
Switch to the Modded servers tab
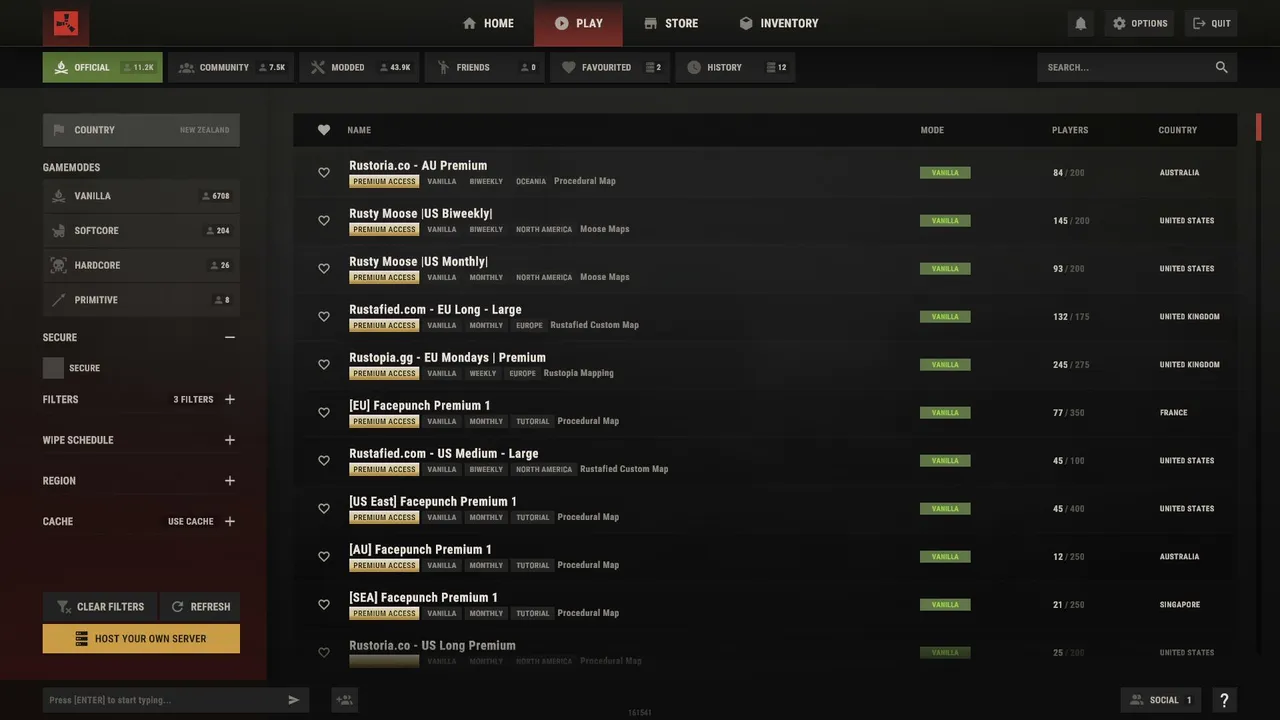359,67
